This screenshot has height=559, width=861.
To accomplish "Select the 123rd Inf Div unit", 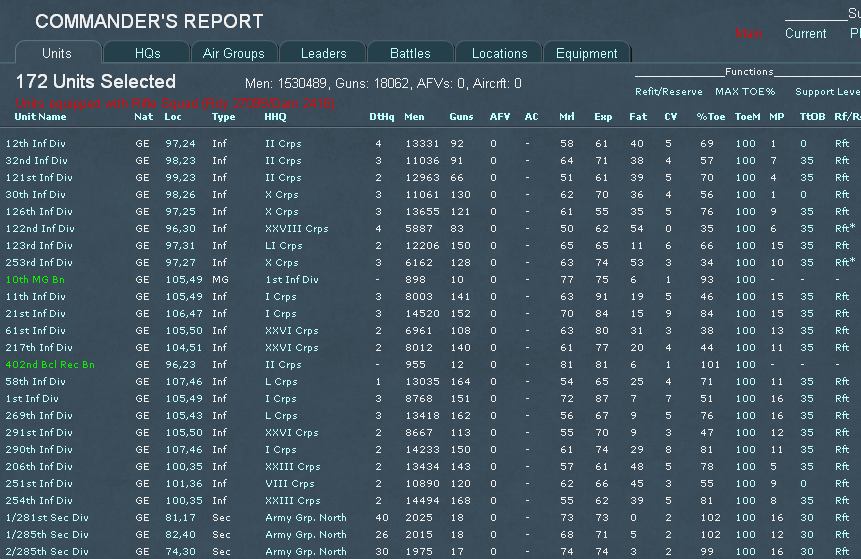I will [x=39, y=245].
